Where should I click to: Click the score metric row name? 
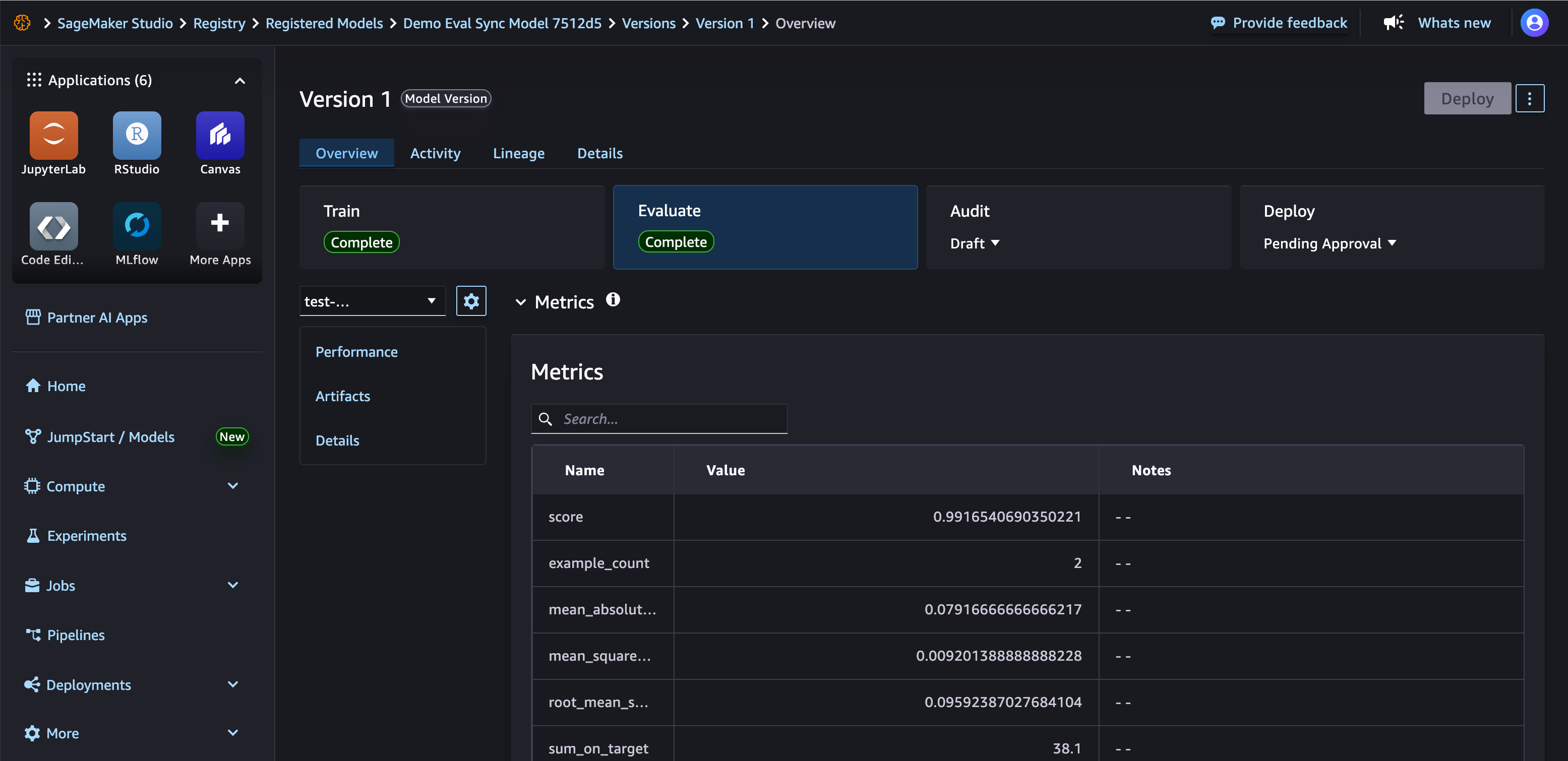click(x=566, y=517)
